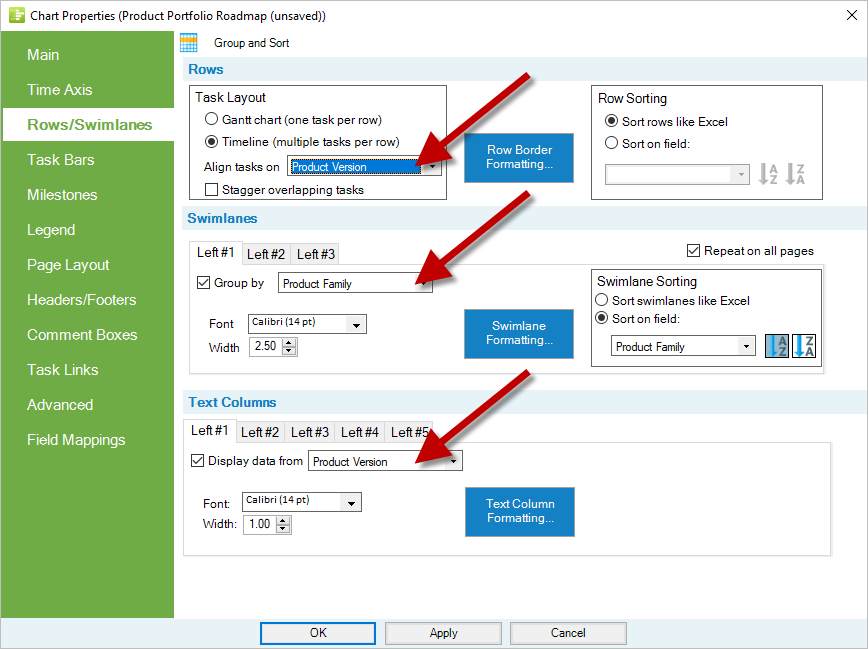Click the disabled row sort descending icon
The image size is (868, 649).
point(795,174)
